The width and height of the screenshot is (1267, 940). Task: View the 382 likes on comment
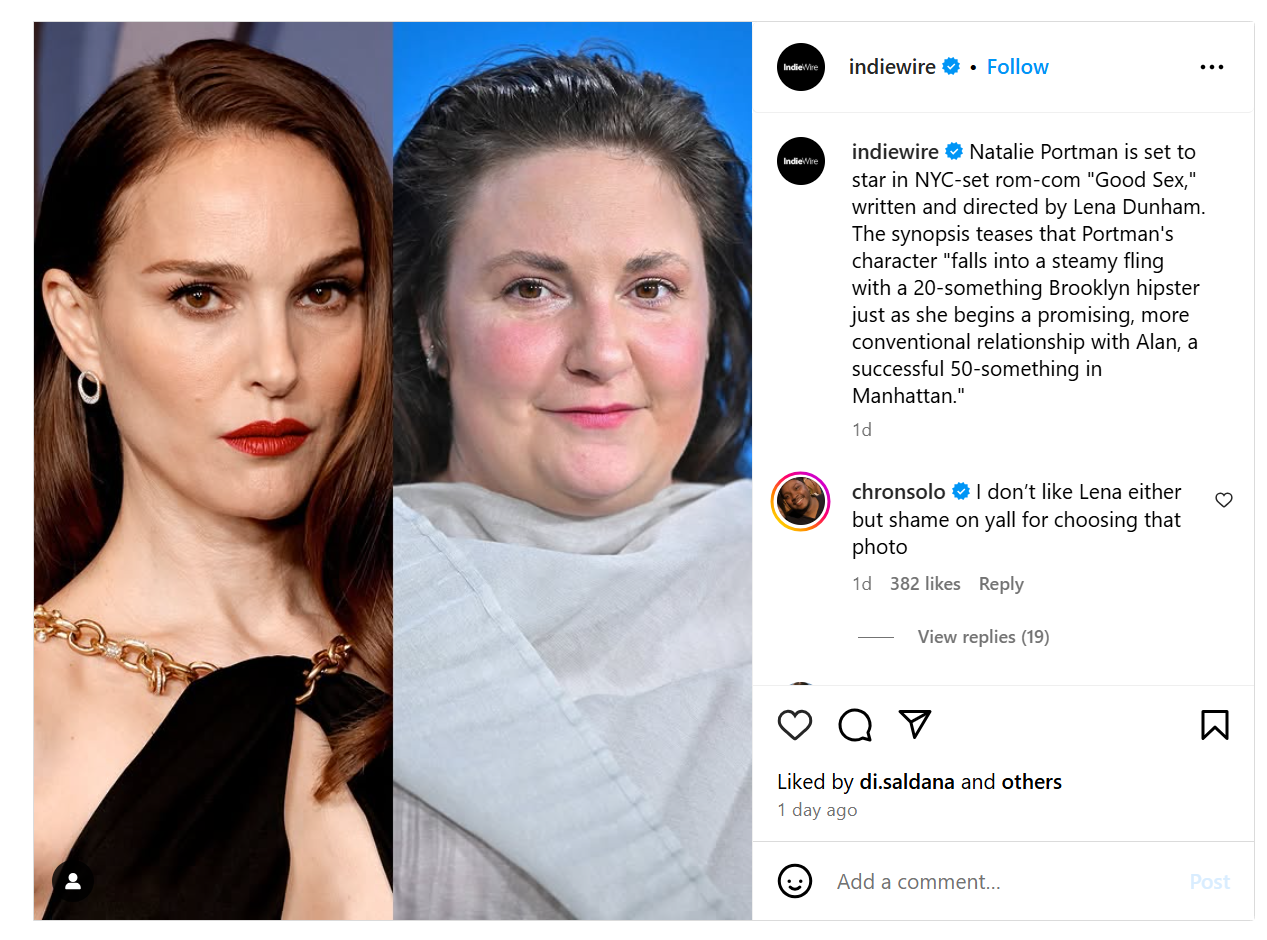[x=925, y=584]
